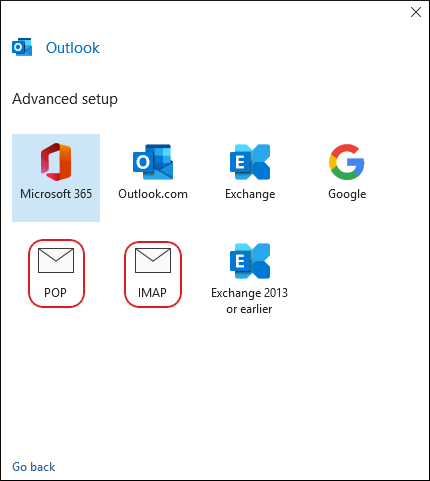This screenshot has width=430, height=481.
Task: Close the Outlook setup dialog
Action: click(416, 12)
